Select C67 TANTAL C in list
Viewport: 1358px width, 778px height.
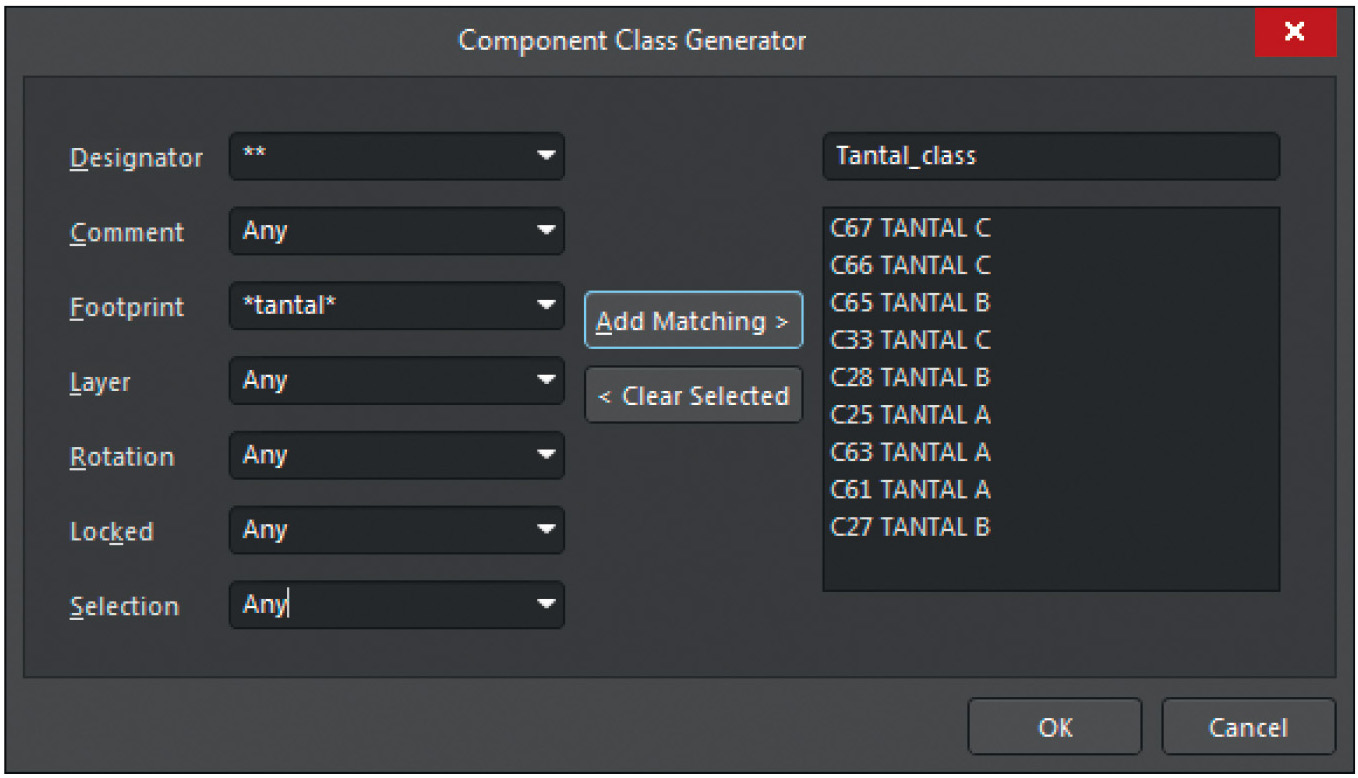pyautogui.click(x=910, y=229)
